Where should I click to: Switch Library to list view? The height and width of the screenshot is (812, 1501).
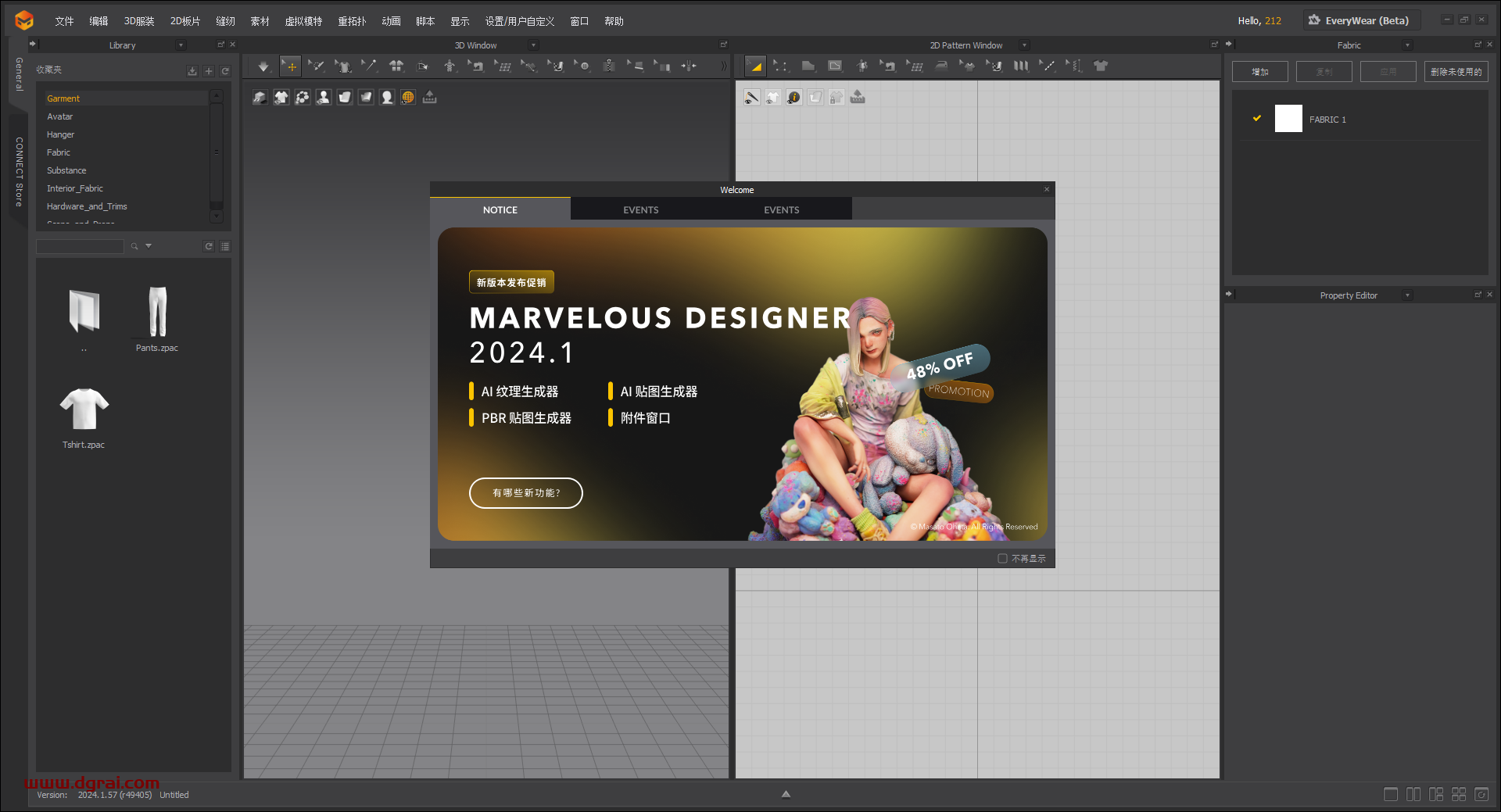click(225, 246)
